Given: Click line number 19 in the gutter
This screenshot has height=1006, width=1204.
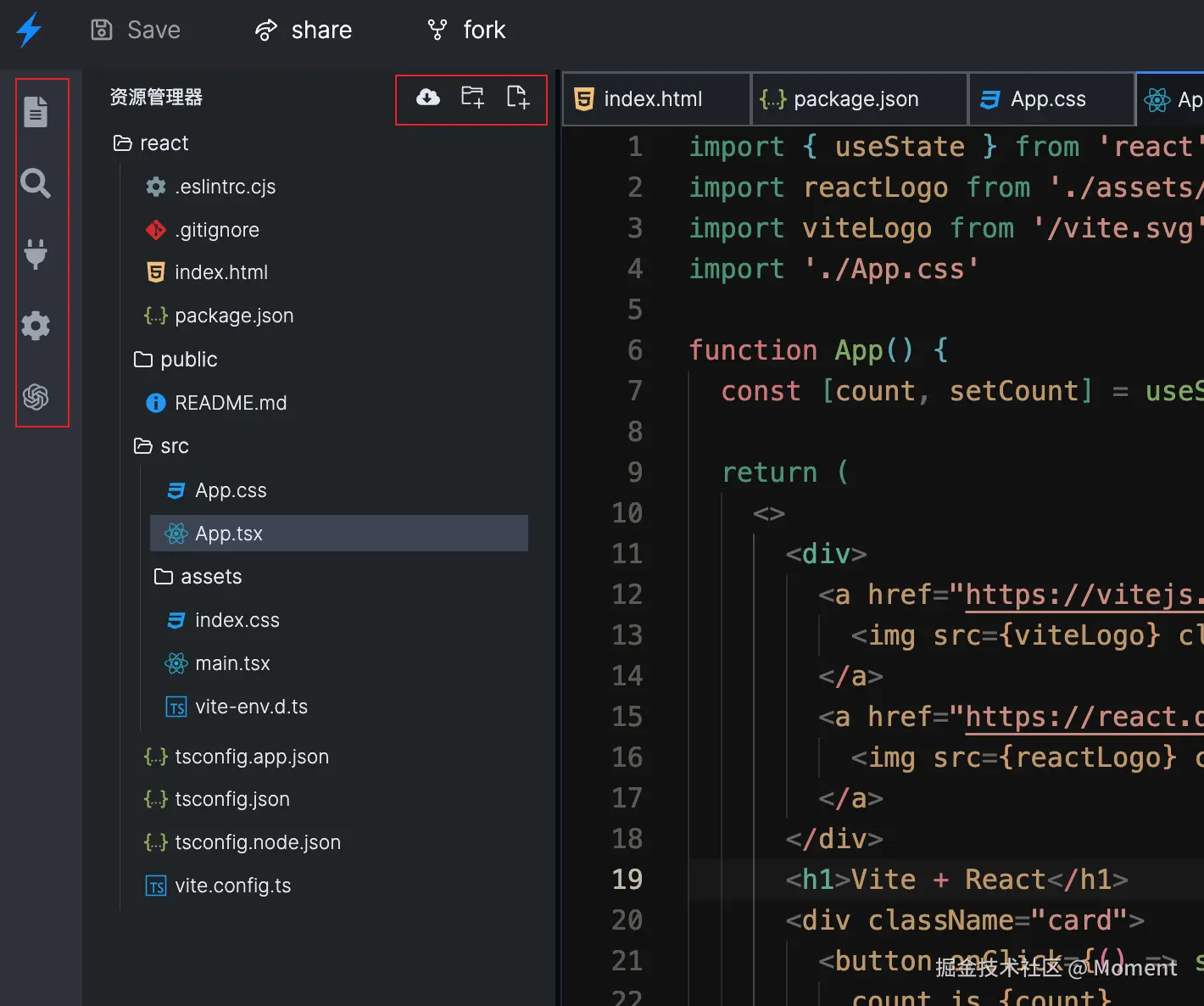Looking at the screenshot, I should pos(627,879).
